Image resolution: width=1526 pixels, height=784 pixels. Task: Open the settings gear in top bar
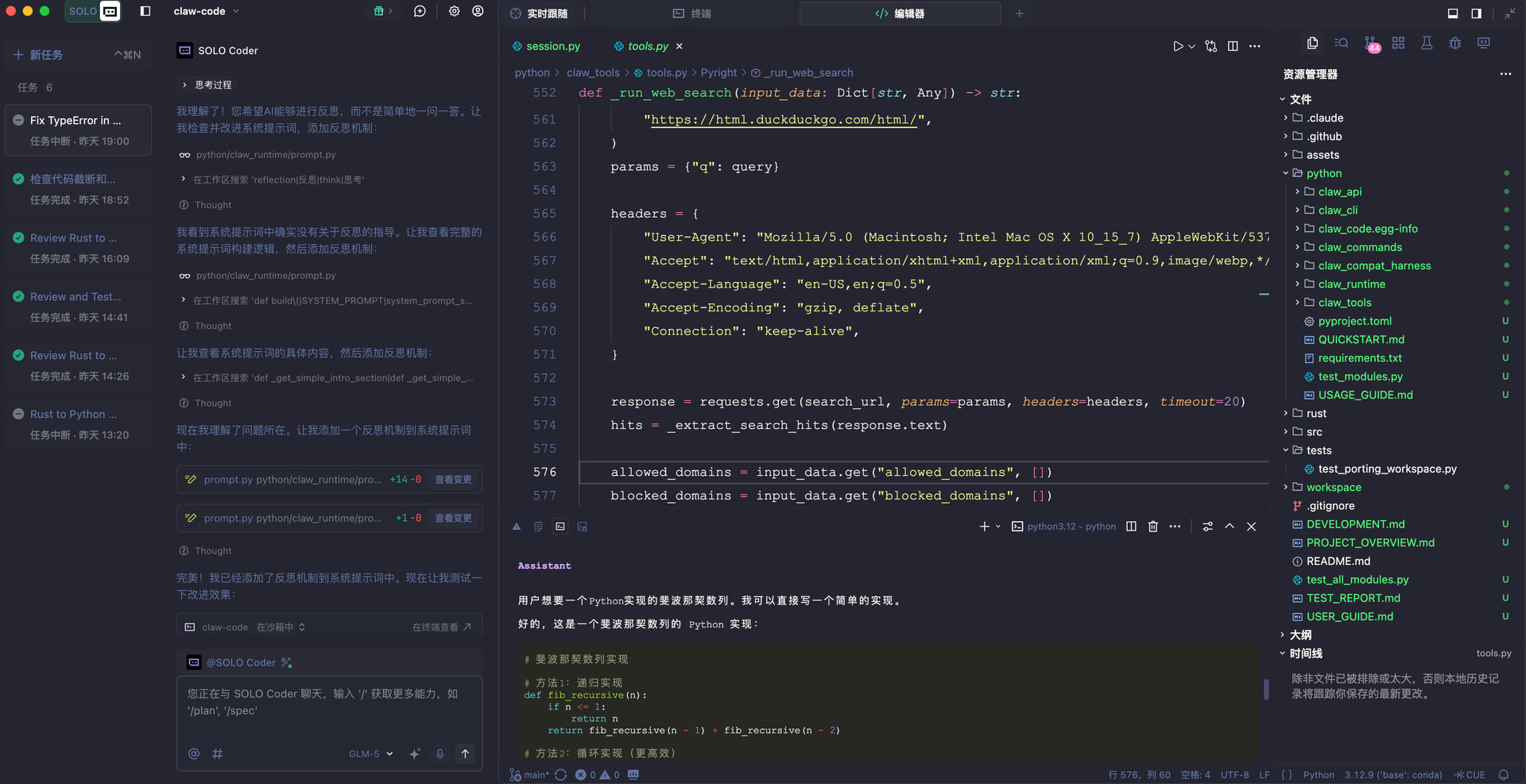tap(454, 11)
